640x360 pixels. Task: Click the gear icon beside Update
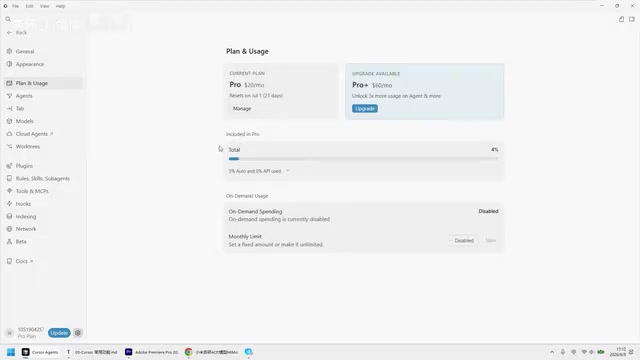click(78, 333)
